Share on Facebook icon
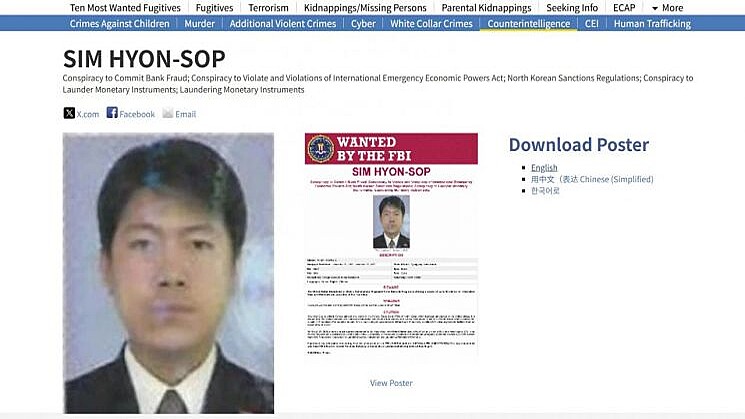 [x=112, y=113]
